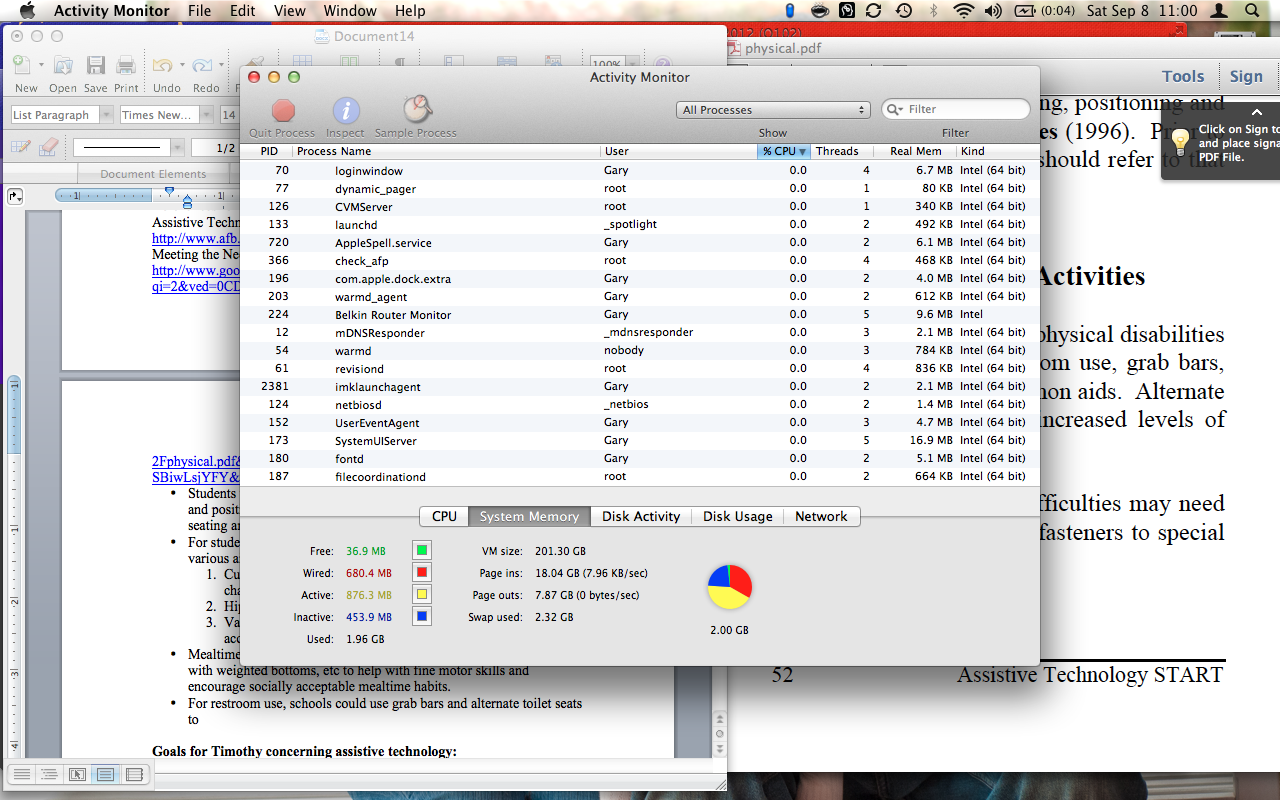Screen dimensions: 1280x800
Task: Sort by % CPU column header
Action: (x=784, y=151)
